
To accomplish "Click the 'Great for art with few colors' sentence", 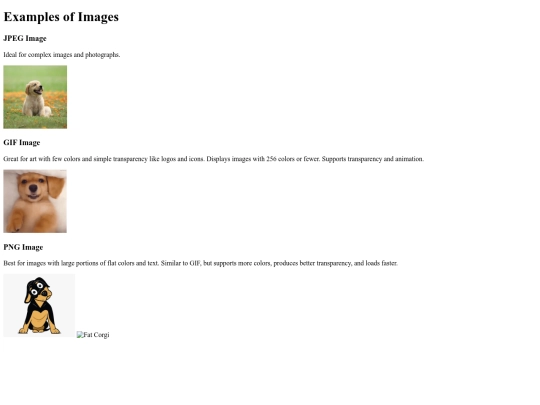I will (x=104, y=159).
